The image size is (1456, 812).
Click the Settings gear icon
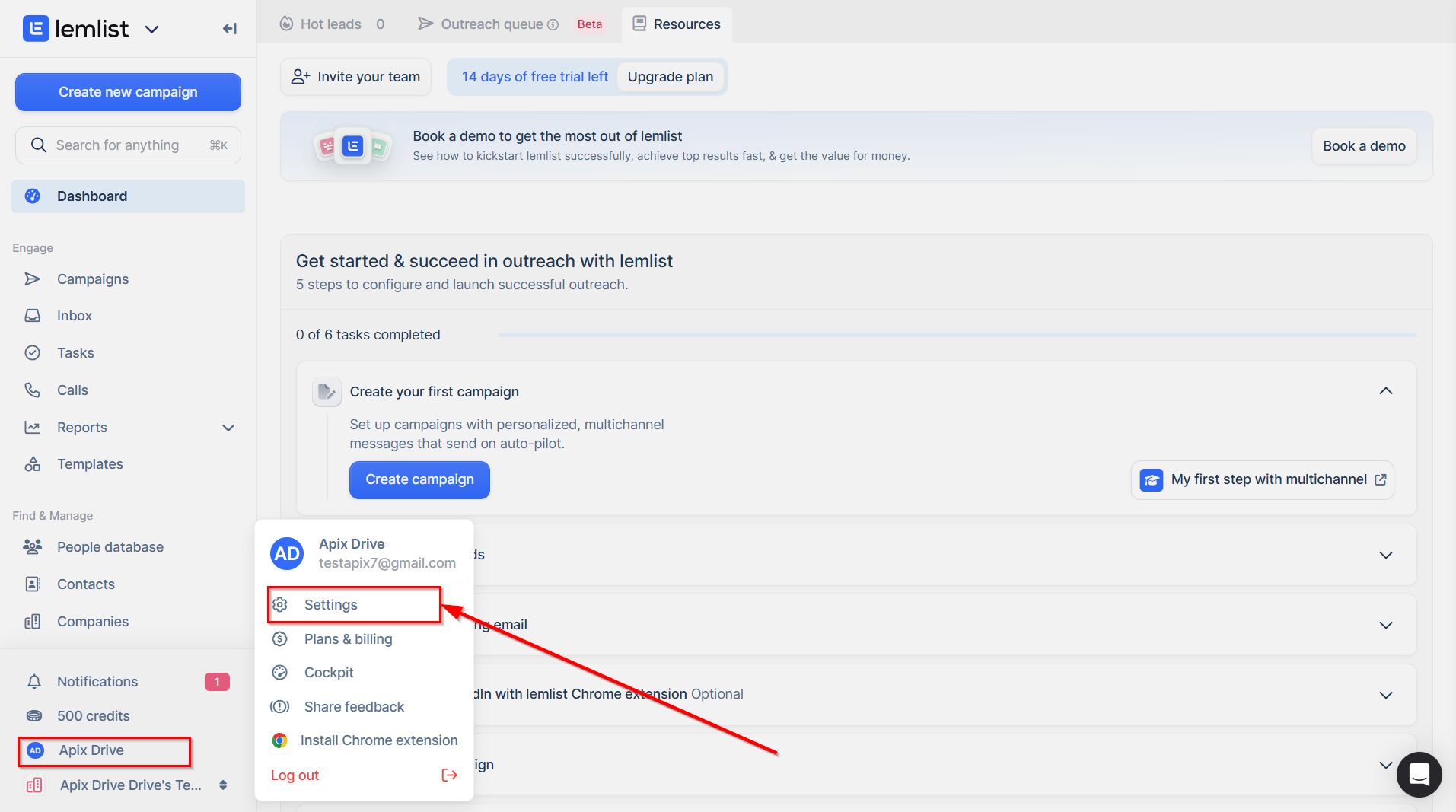pyautogui.click(x=280, y=605)
